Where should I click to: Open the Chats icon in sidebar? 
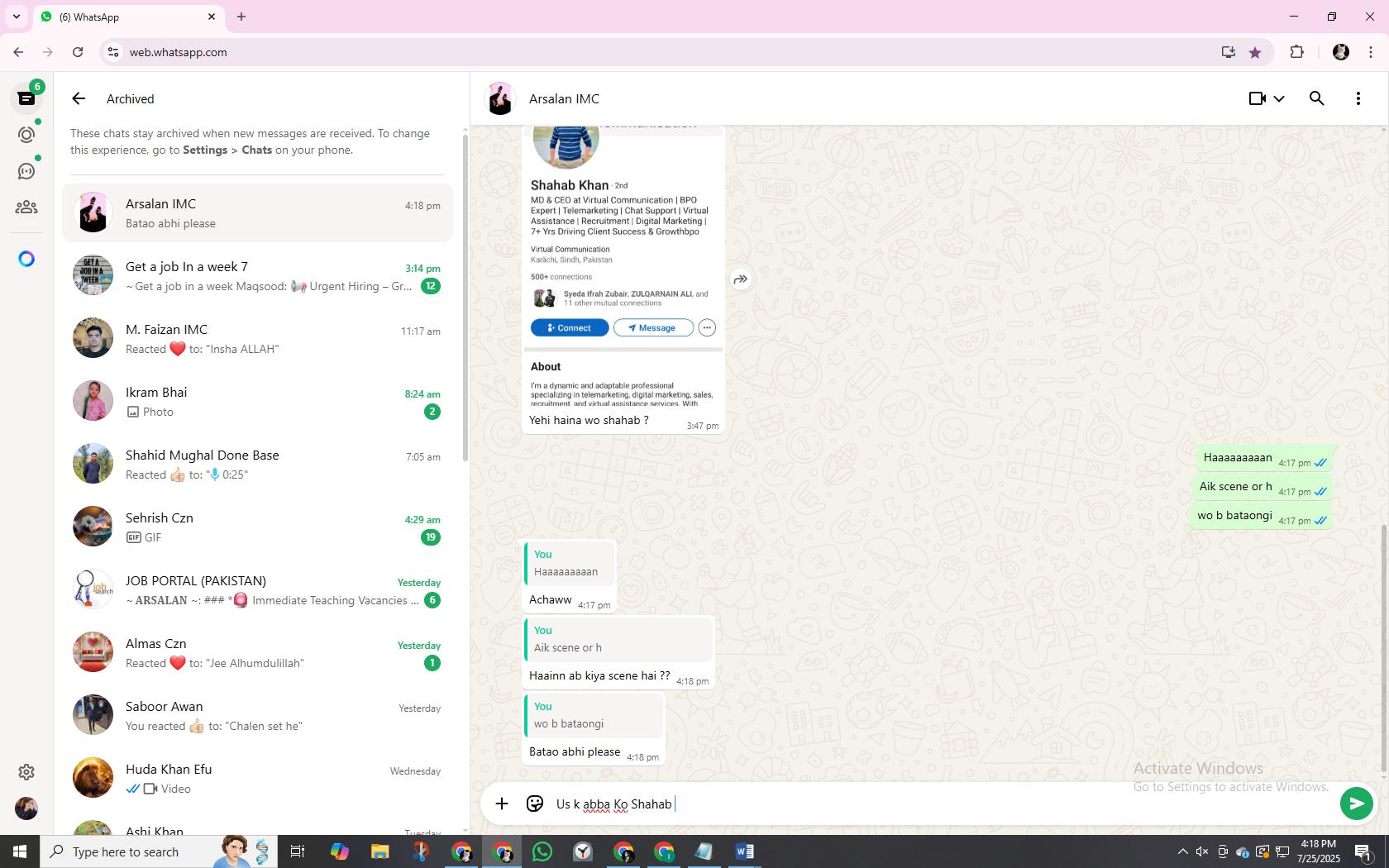click(x=26, y=98)
